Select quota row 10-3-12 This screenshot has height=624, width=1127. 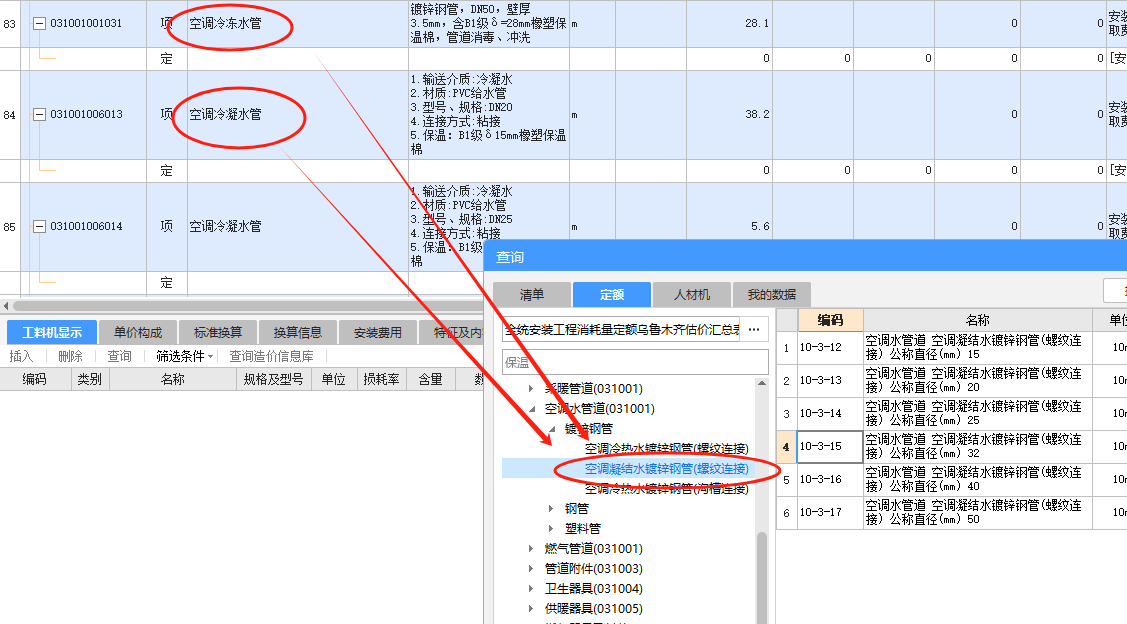(x=952, y=348)
